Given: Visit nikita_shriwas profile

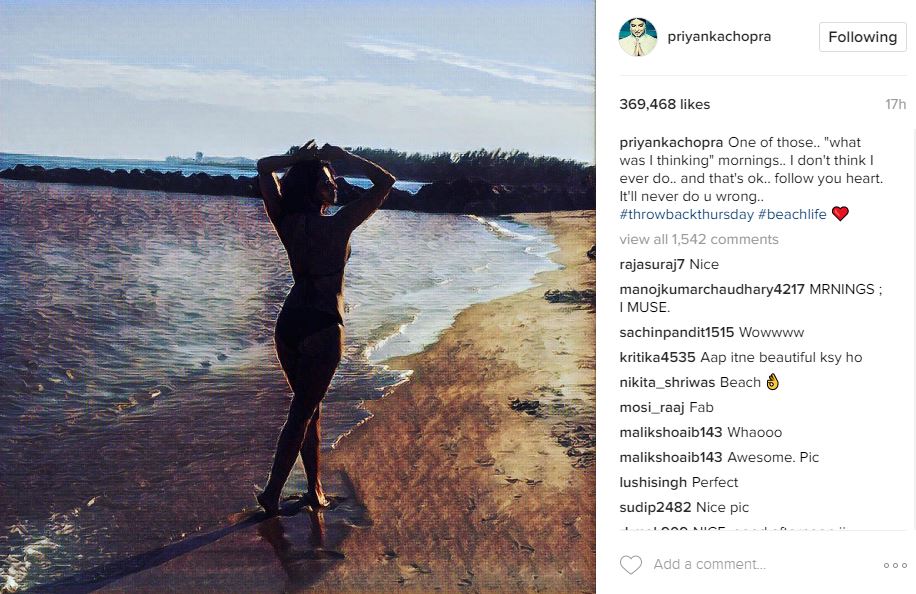Looking at the screenshot, I should coord(667,383).
